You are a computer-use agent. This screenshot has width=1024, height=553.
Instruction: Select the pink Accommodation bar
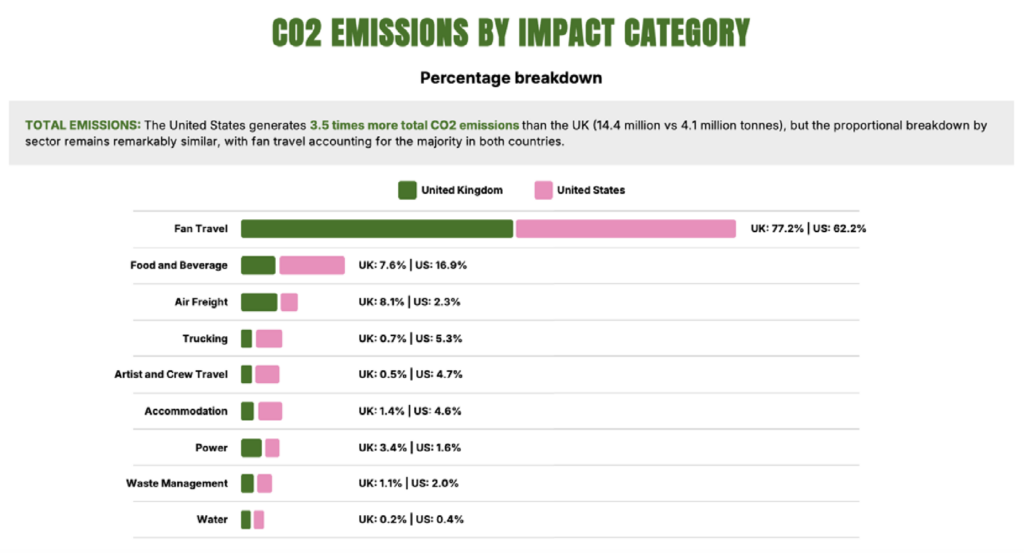click(270, 411)
